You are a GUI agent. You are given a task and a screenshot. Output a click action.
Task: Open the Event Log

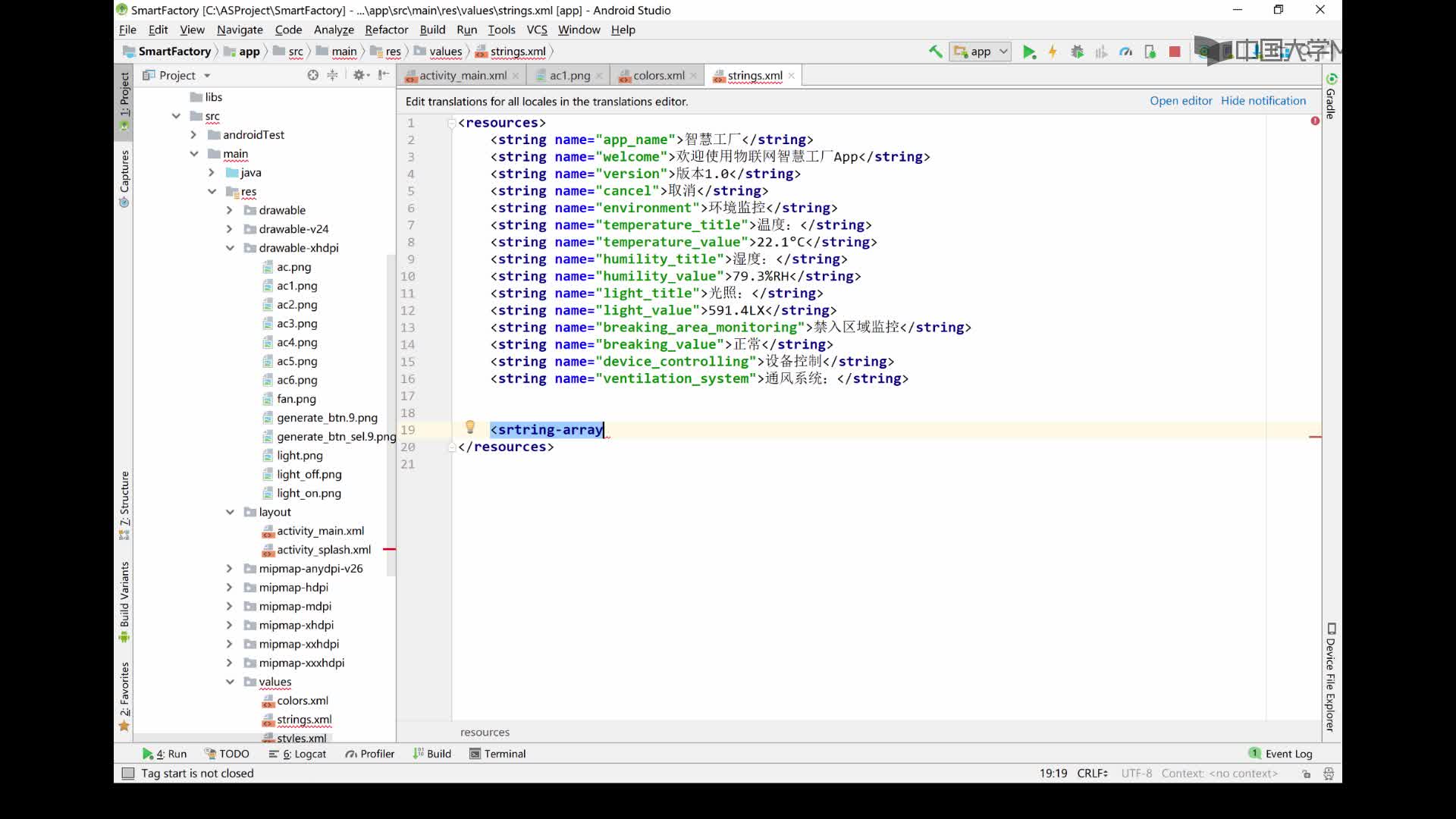tap(1281, 754)
